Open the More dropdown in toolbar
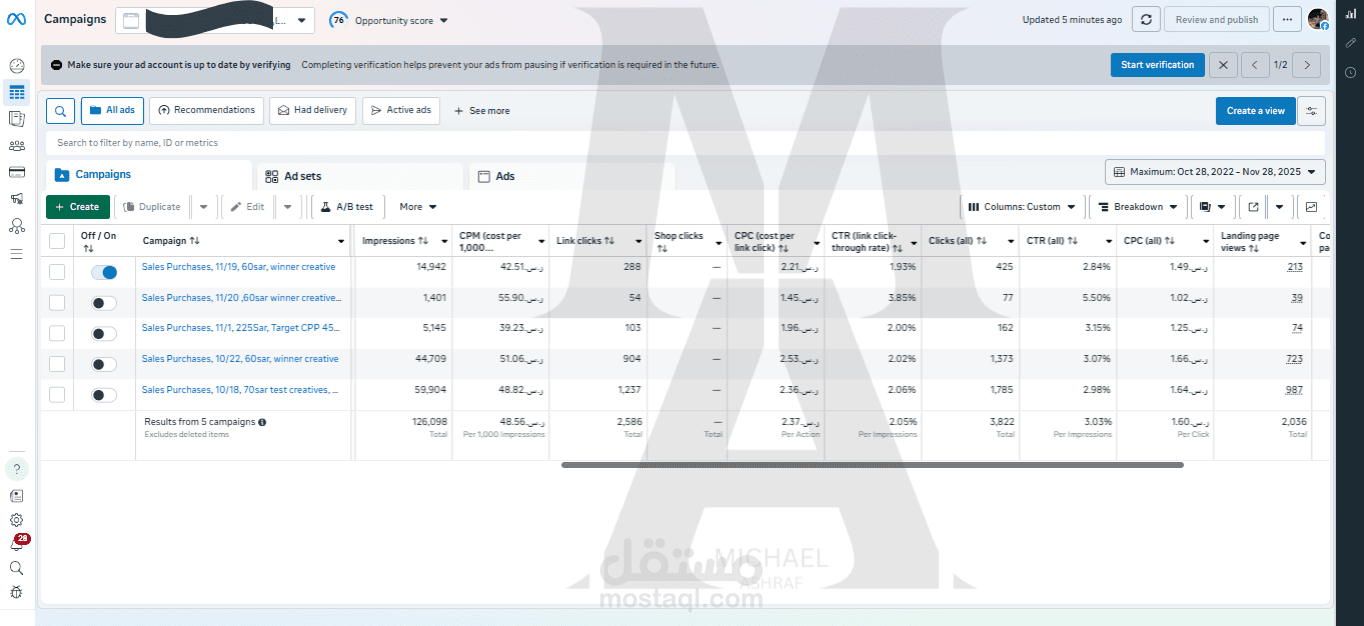The width and height of the screenshot is (1364, 626). (418, 207)
